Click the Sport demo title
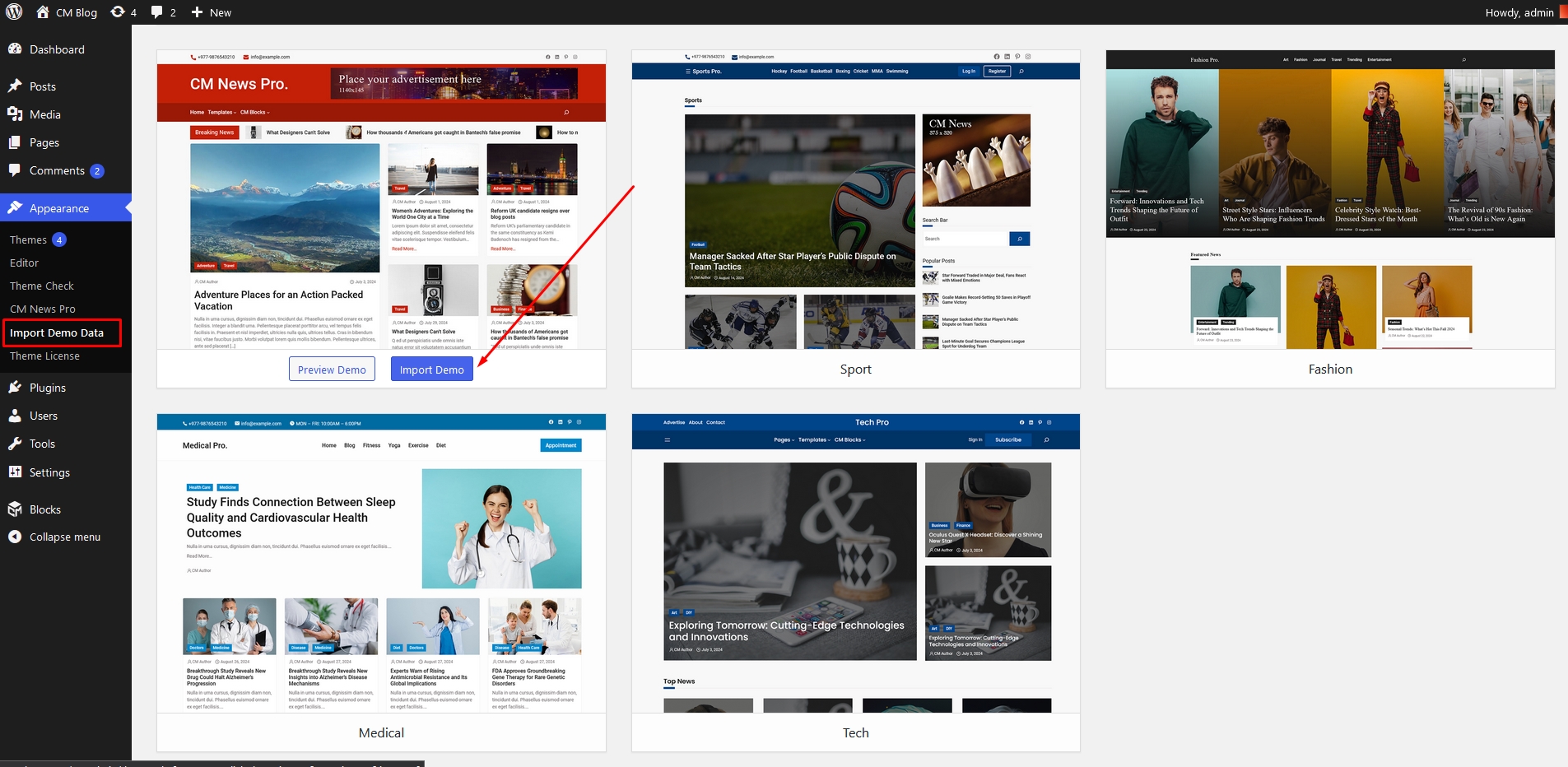The image size is (1568, 767). 856,370
